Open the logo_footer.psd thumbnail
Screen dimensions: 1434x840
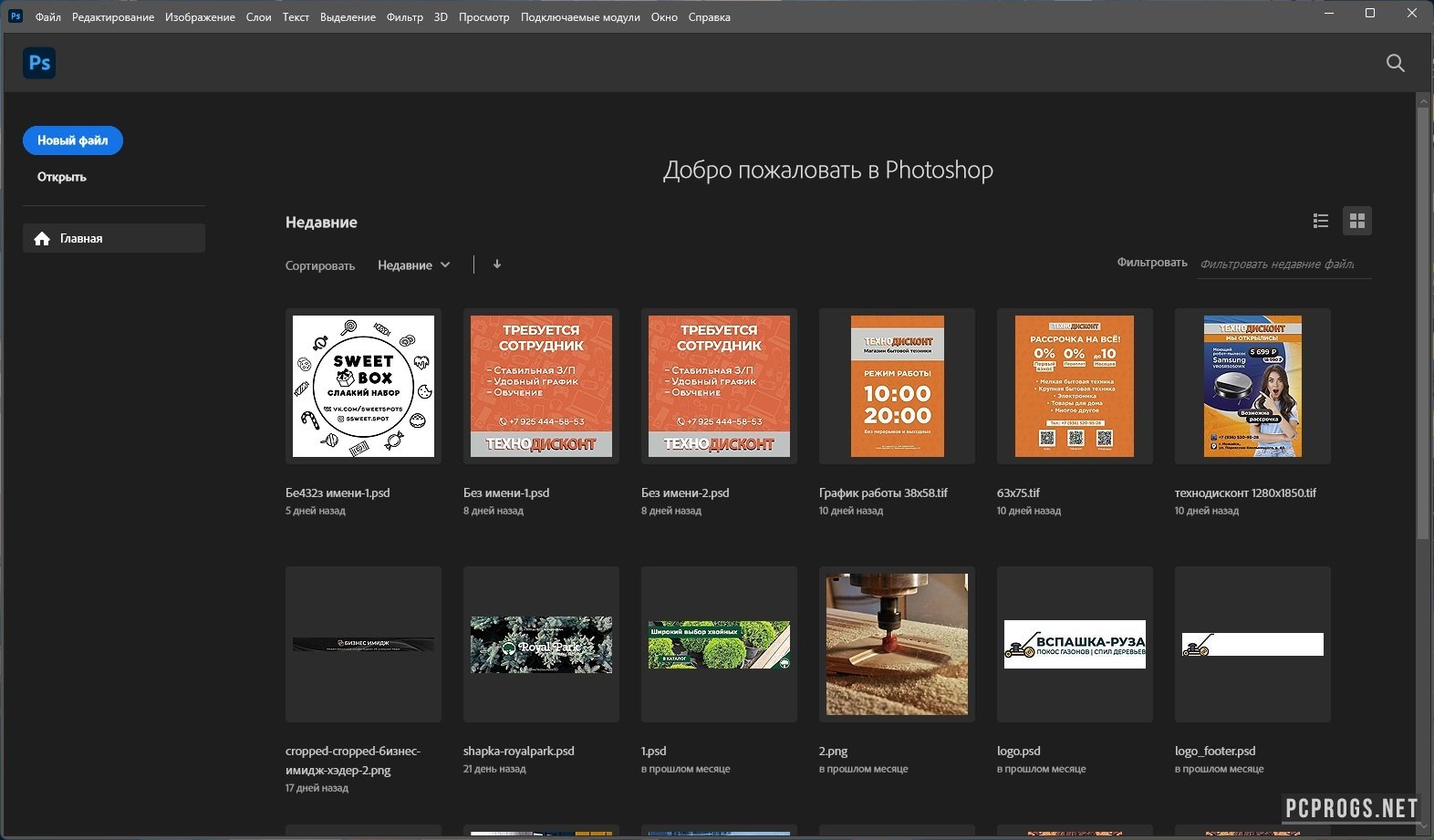(x=1252, y=645)
